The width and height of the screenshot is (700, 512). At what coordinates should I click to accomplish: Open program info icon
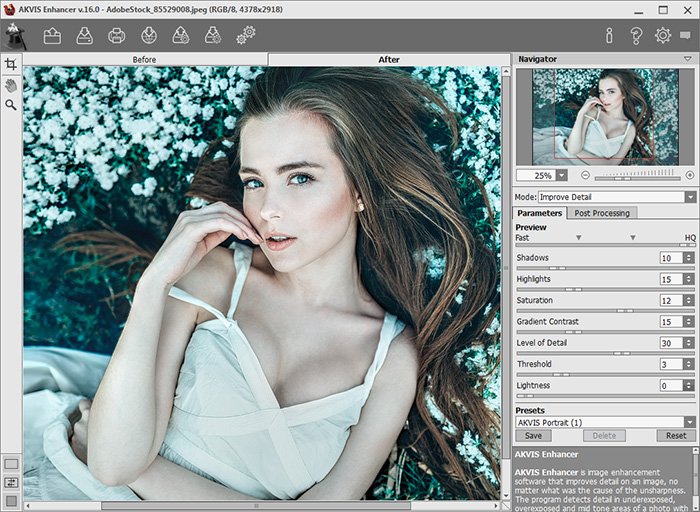coord(609,36)
